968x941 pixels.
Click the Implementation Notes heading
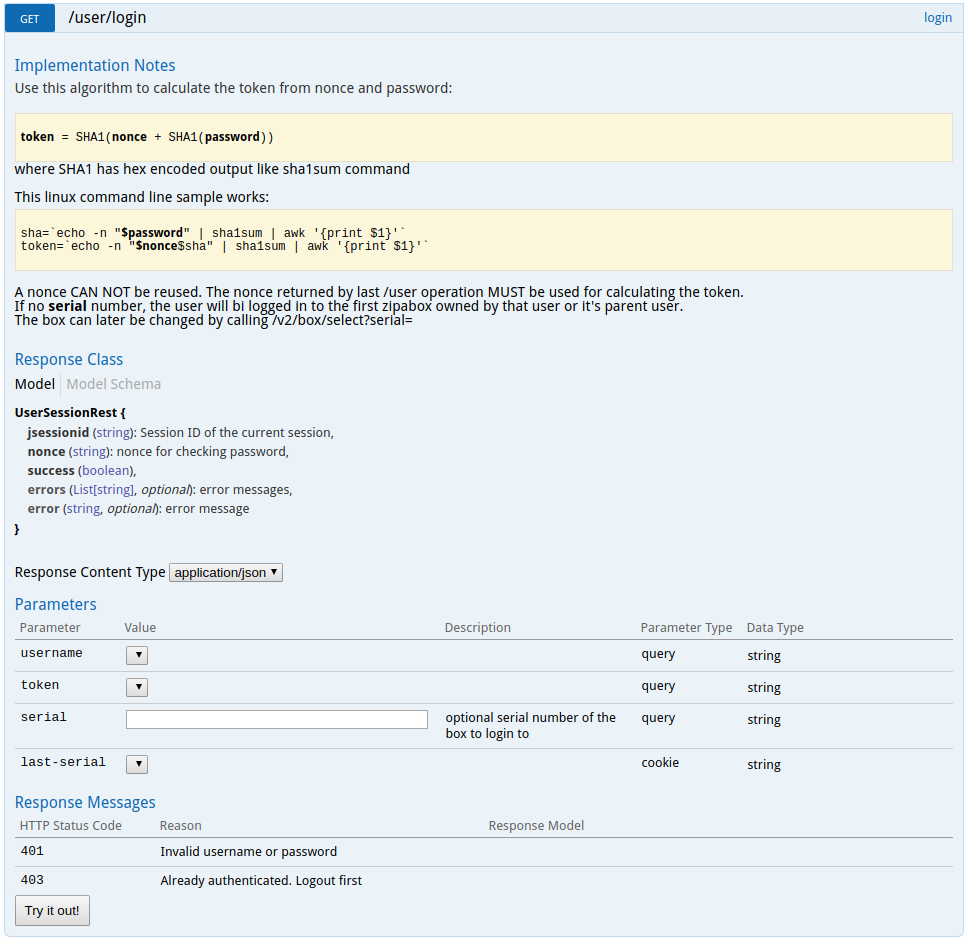[95, 65]
